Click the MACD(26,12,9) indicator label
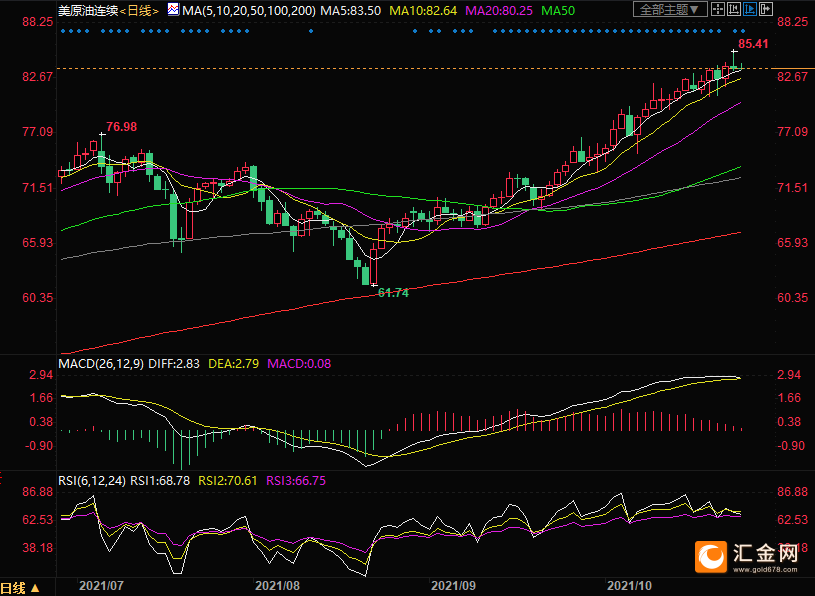The height and width of the screenshot is (596, 815). click(101, 364)
